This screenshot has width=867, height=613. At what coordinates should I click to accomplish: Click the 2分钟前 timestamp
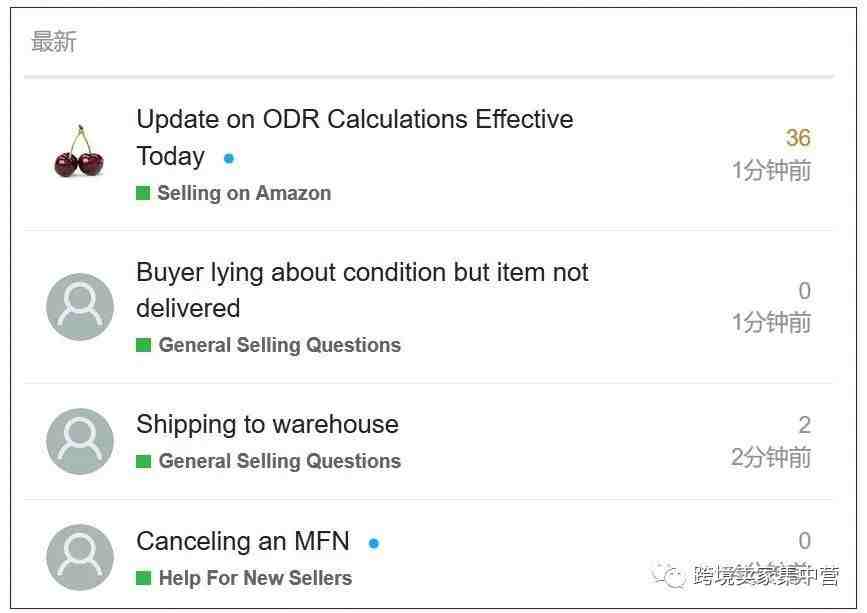point(771,458)
